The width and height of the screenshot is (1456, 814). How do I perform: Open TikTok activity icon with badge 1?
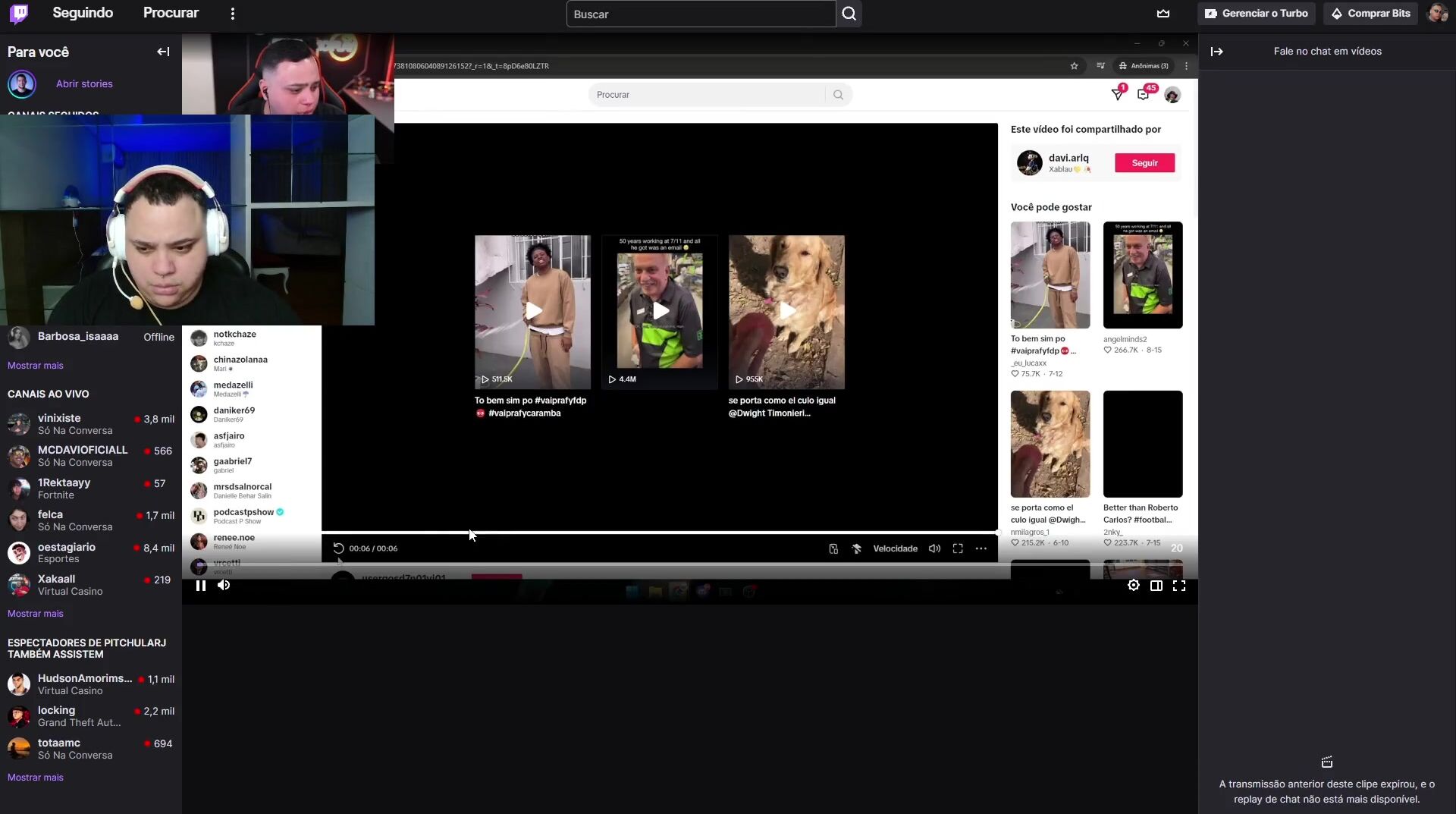[1117, 95]
